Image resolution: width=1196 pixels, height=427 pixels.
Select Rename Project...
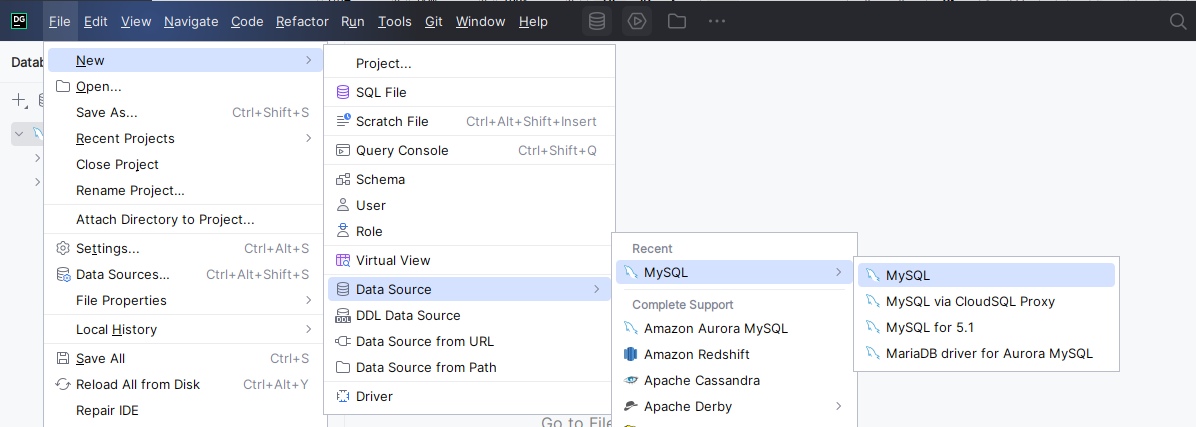(183, 190)
